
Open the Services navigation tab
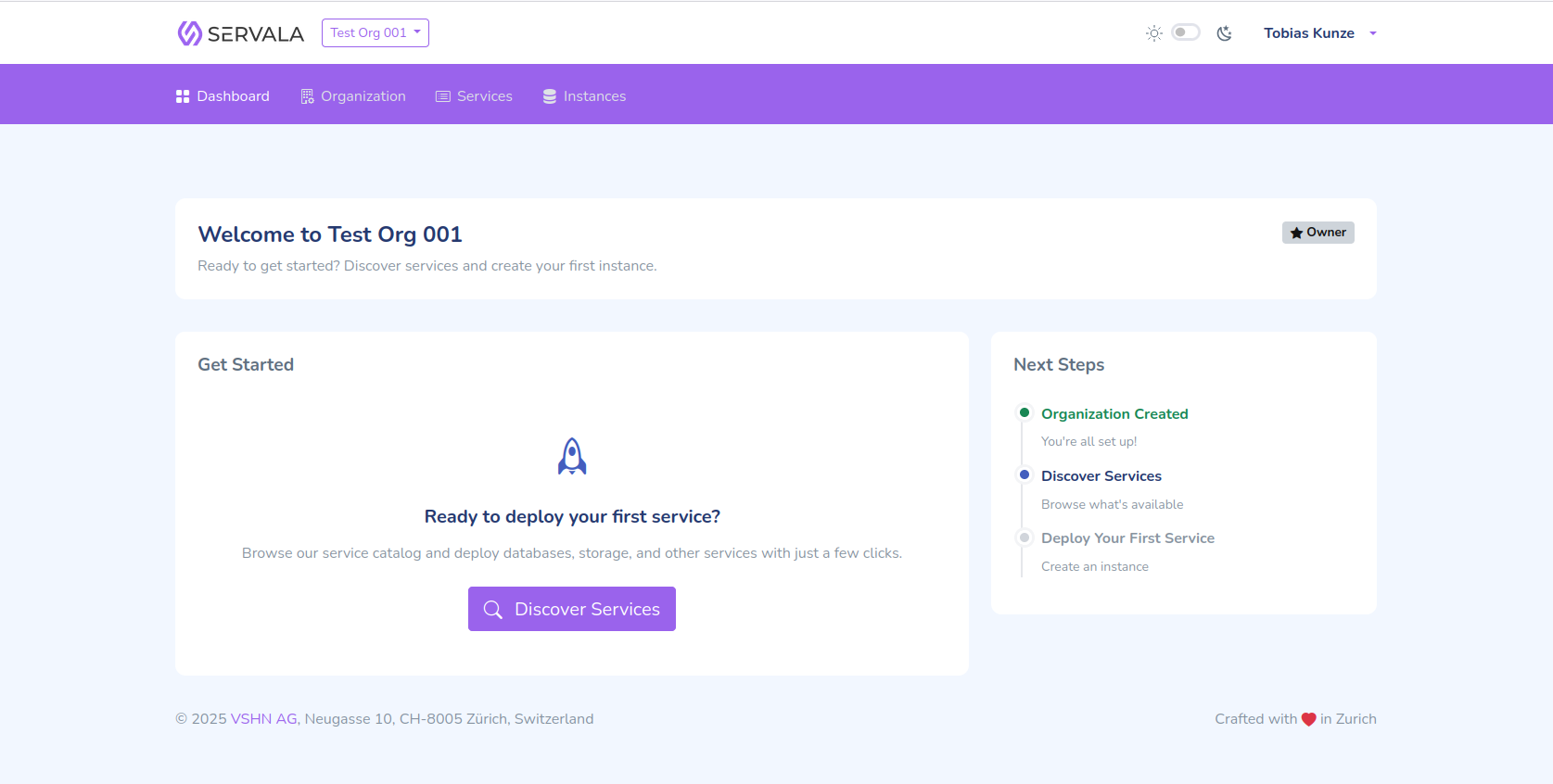coord(474,96)
